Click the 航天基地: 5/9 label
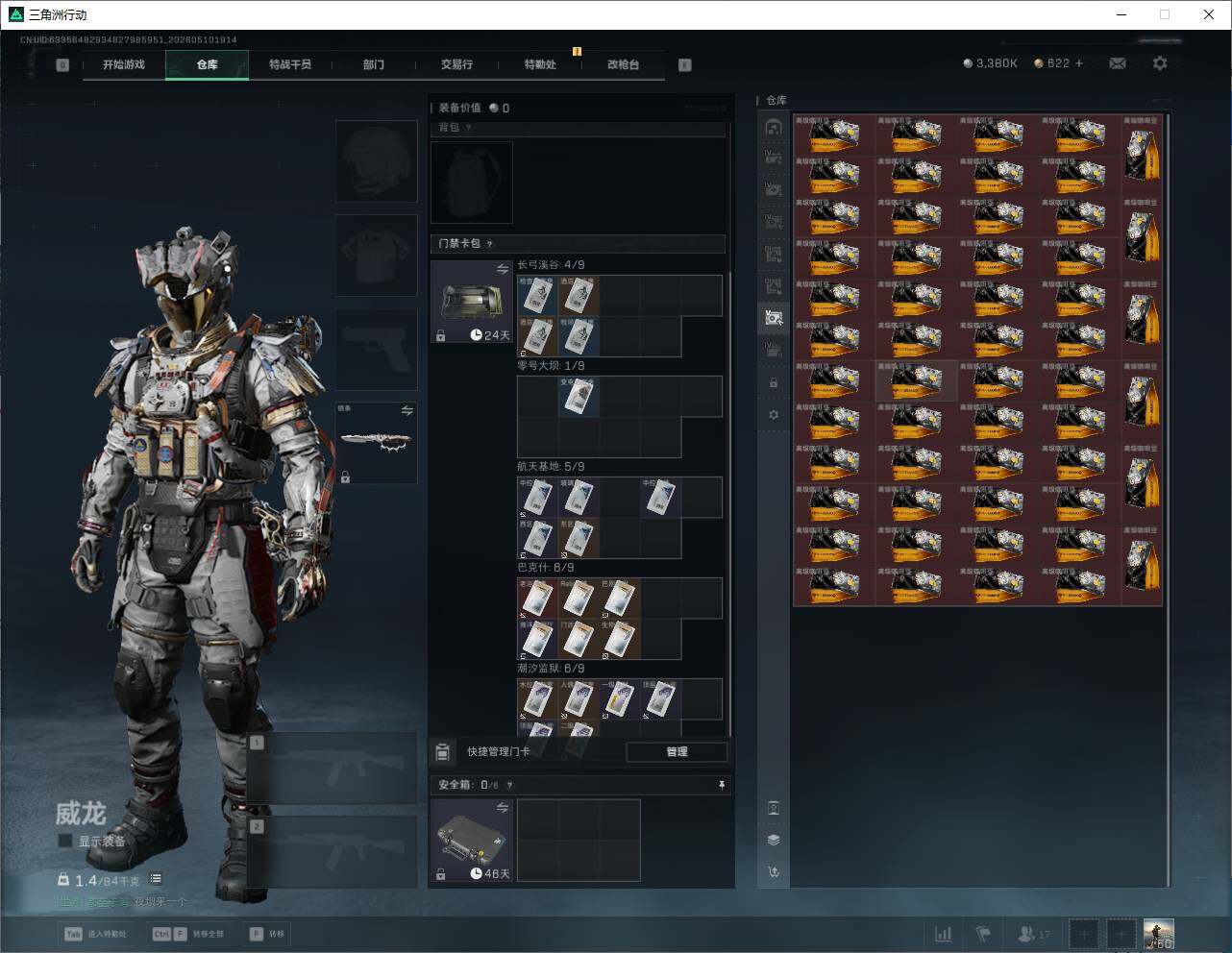 [x=551, y=466]
